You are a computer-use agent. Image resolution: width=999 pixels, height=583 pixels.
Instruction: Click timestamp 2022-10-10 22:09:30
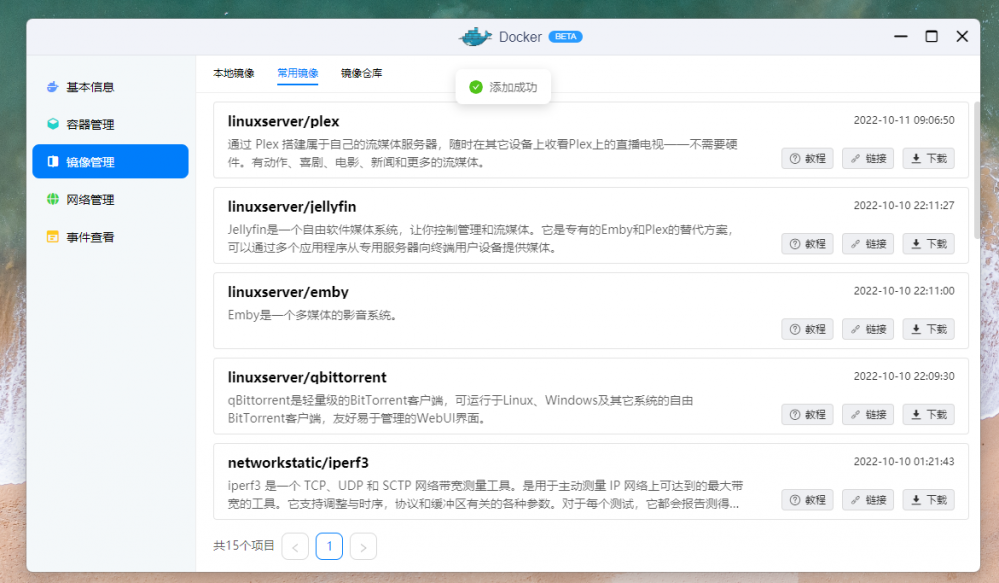tap(904, 377)
